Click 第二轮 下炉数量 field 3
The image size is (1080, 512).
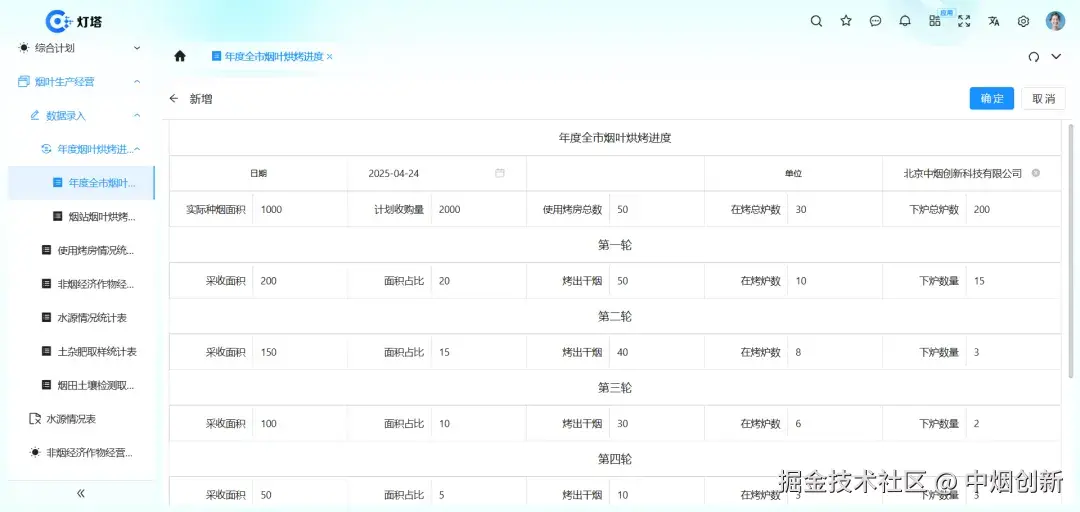pos(1012,352)
